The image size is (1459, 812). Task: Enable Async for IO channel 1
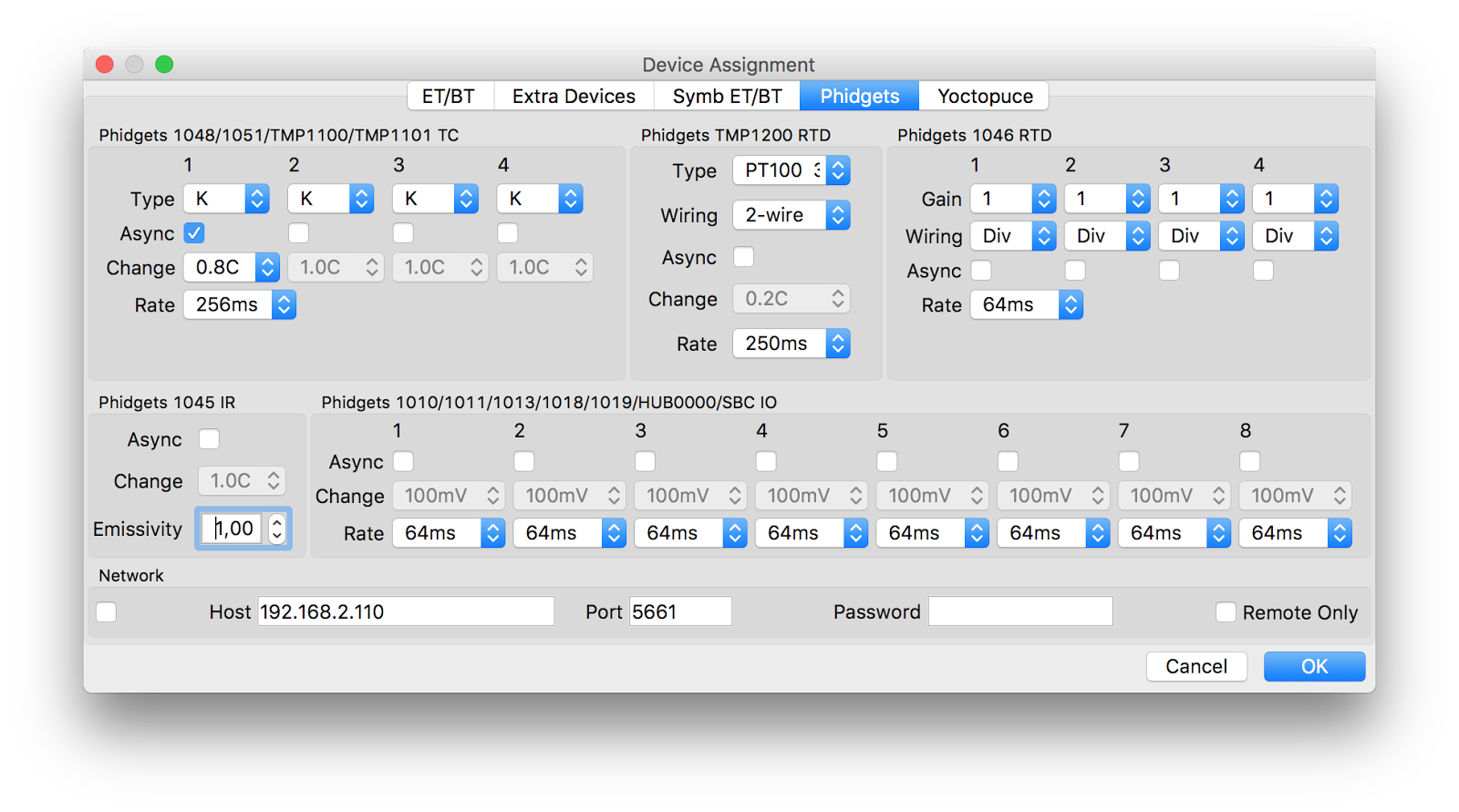click(403, 461)
